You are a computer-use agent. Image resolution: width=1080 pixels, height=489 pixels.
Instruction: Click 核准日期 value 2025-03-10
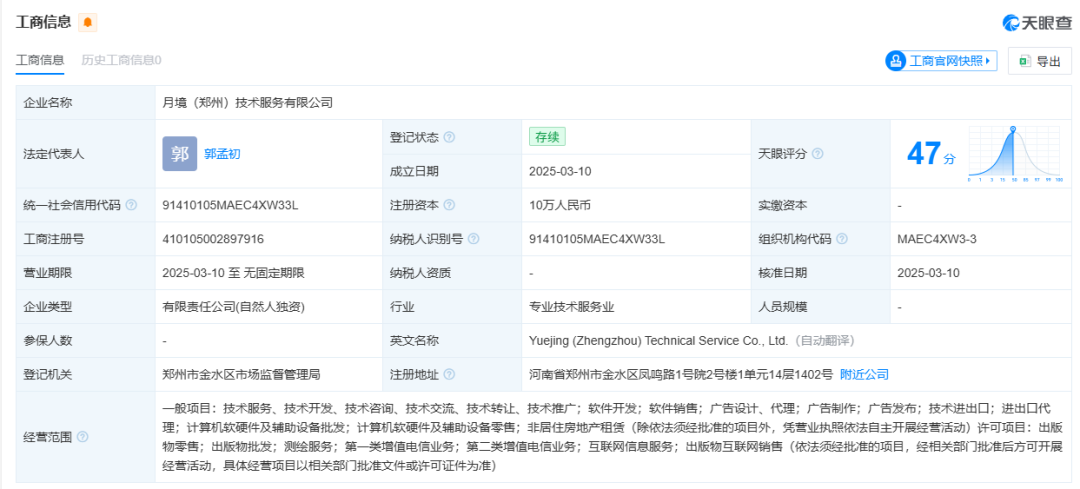pyautogui.click(x=928, y=273)
